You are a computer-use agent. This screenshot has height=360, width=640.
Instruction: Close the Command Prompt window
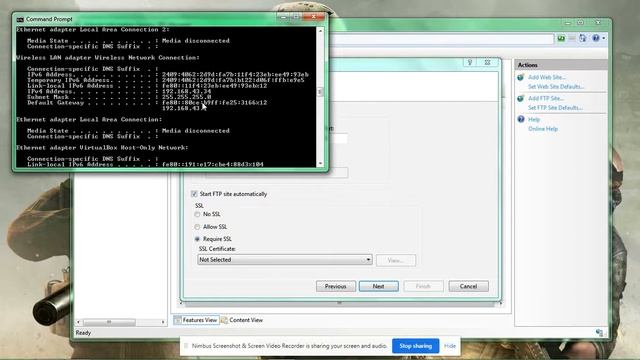coord(313,17)
